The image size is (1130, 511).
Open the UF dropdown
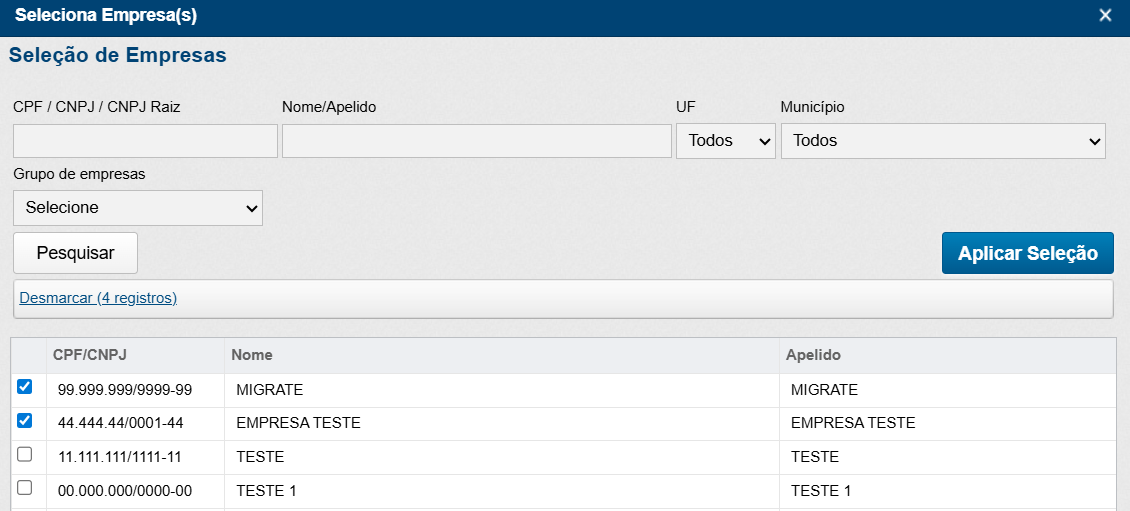(x=725, y=141)
